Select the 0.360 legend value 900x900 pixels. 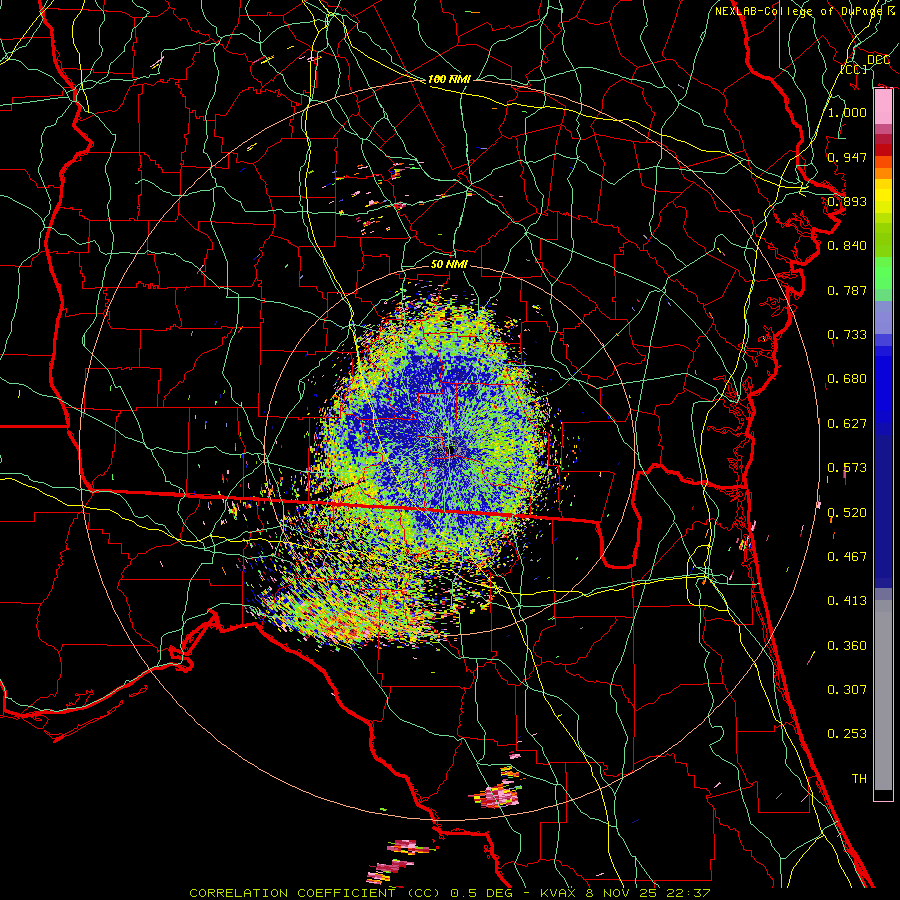(847, 646)
